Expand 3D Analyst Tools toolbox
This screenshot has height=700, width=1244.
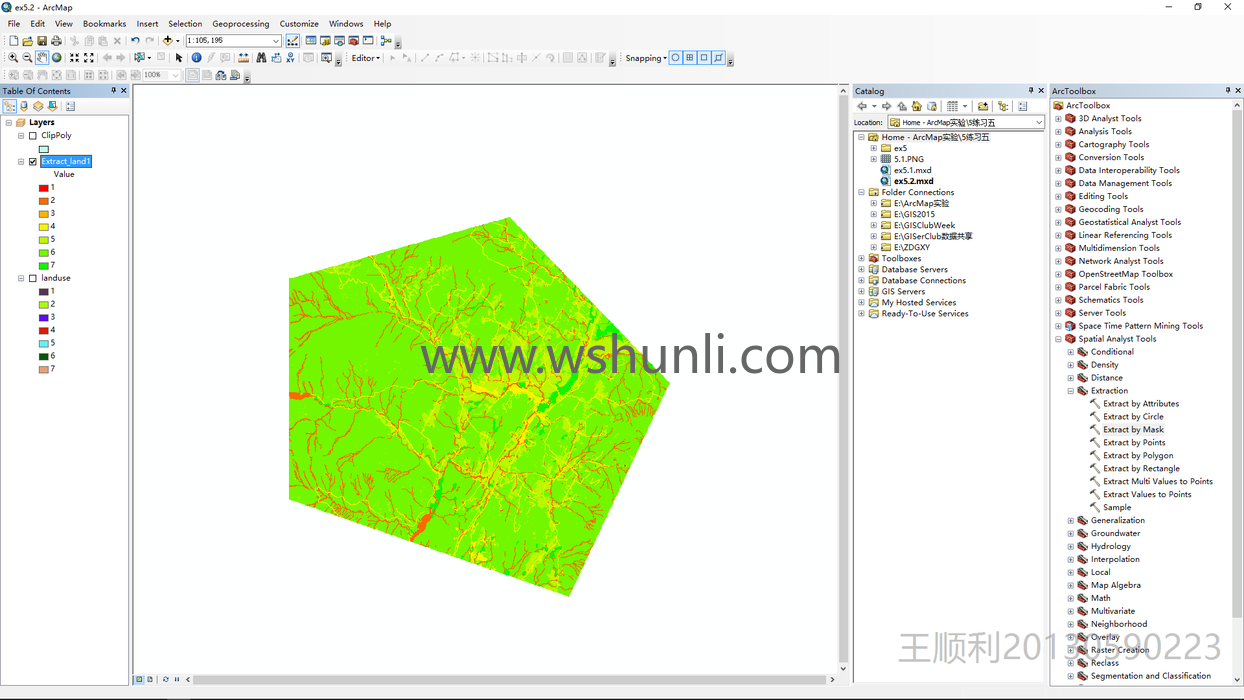click(x=1059, y=118)
